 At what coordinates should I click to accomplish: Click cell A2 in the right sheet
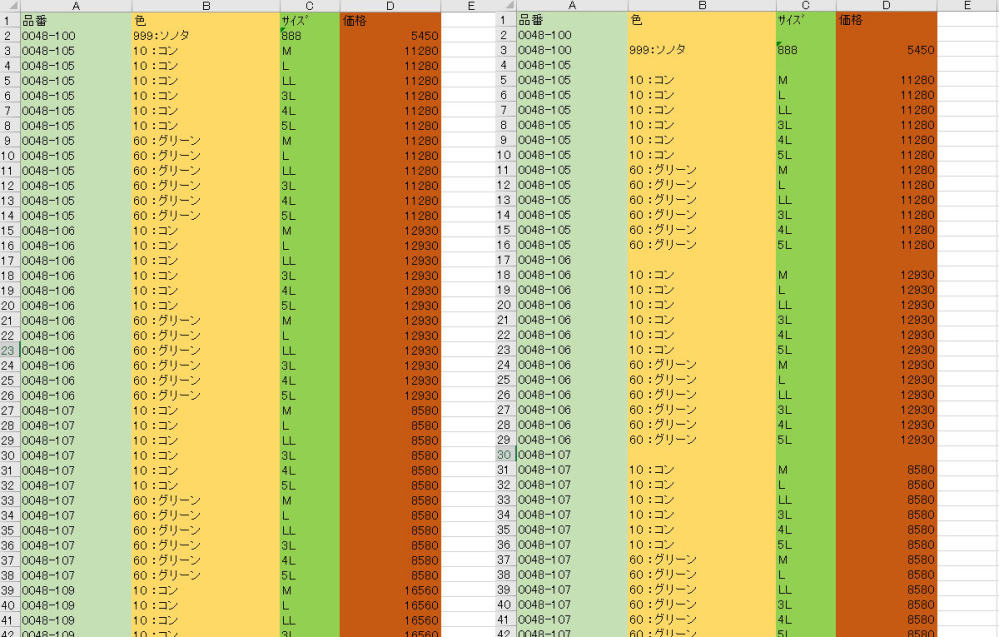coord(571,35)
